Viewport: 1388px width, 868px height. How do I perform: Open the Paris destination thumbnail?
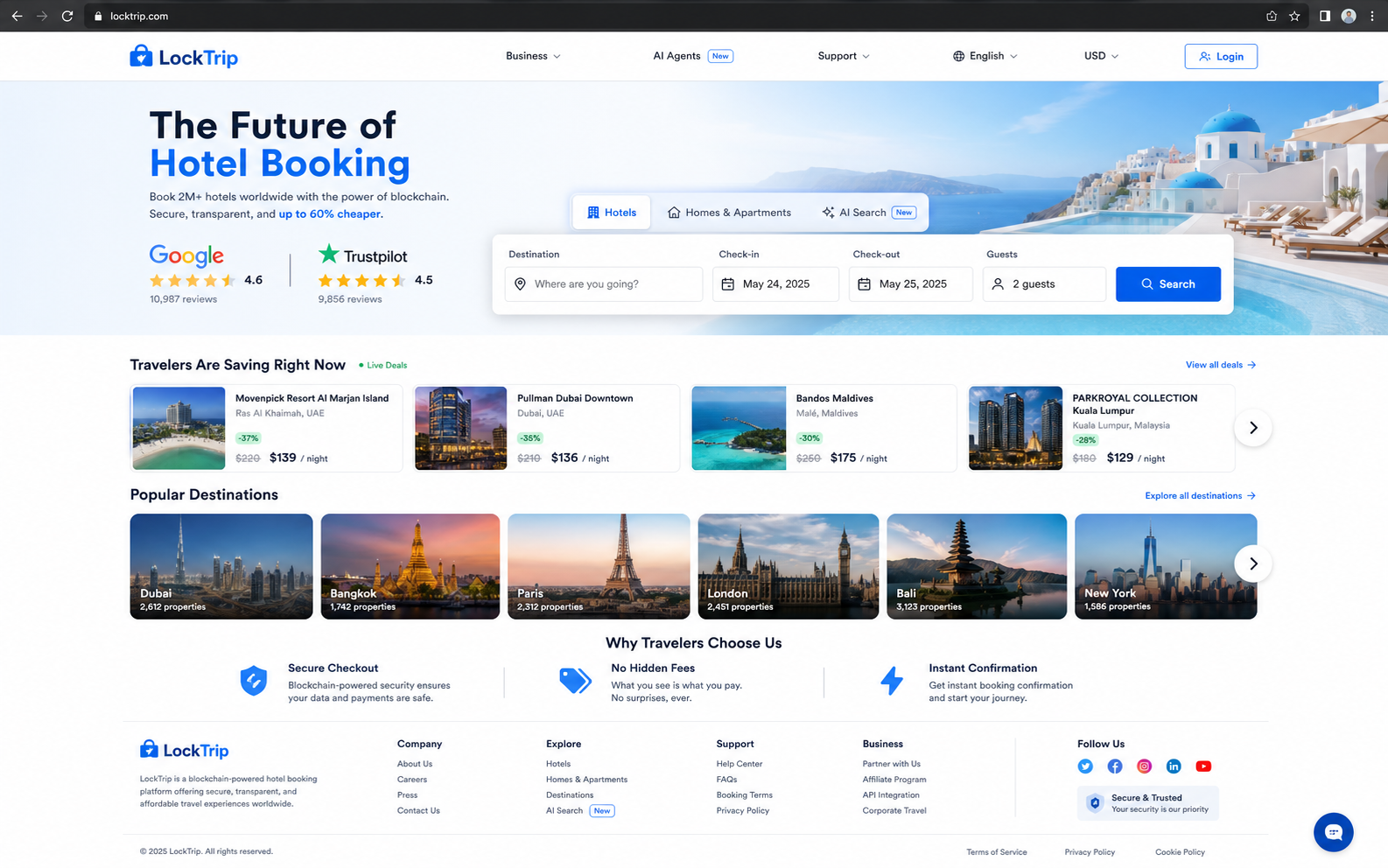pos(599,566)
